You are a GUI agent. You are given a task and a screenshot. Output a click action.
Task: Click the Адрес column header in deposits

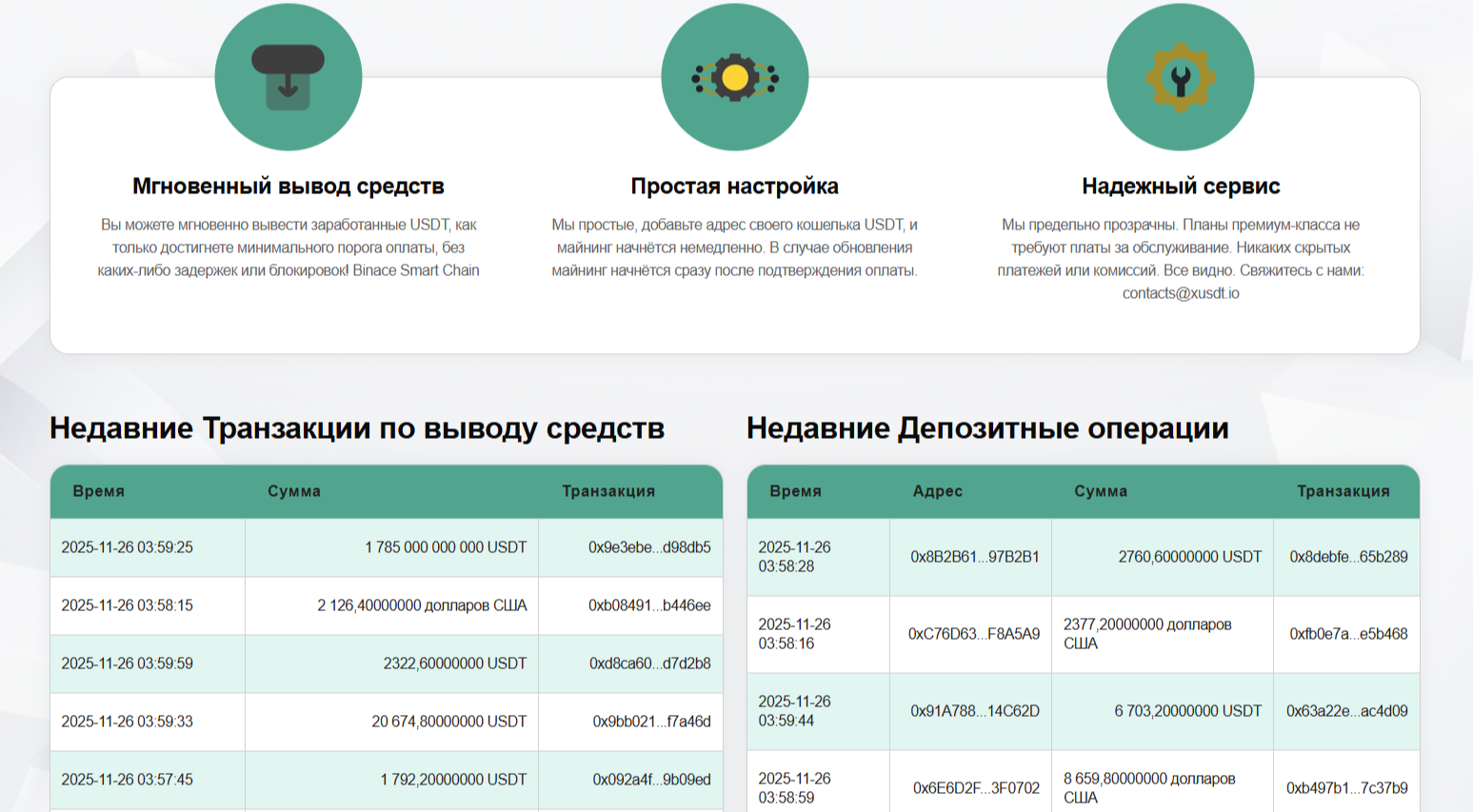(x=938, y=491)
